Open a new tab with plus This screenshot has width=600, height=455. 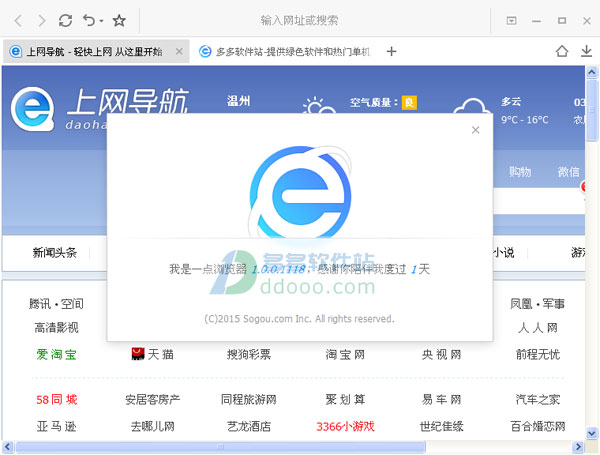point(391,51)
